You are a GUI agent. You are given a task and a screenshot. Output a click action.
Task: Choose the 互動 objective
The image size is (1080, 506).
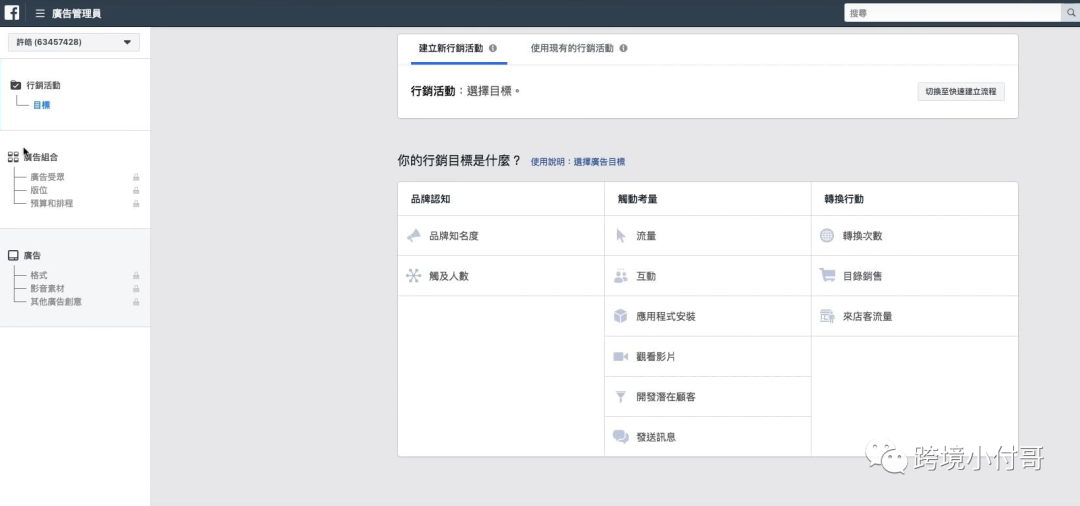707,276
